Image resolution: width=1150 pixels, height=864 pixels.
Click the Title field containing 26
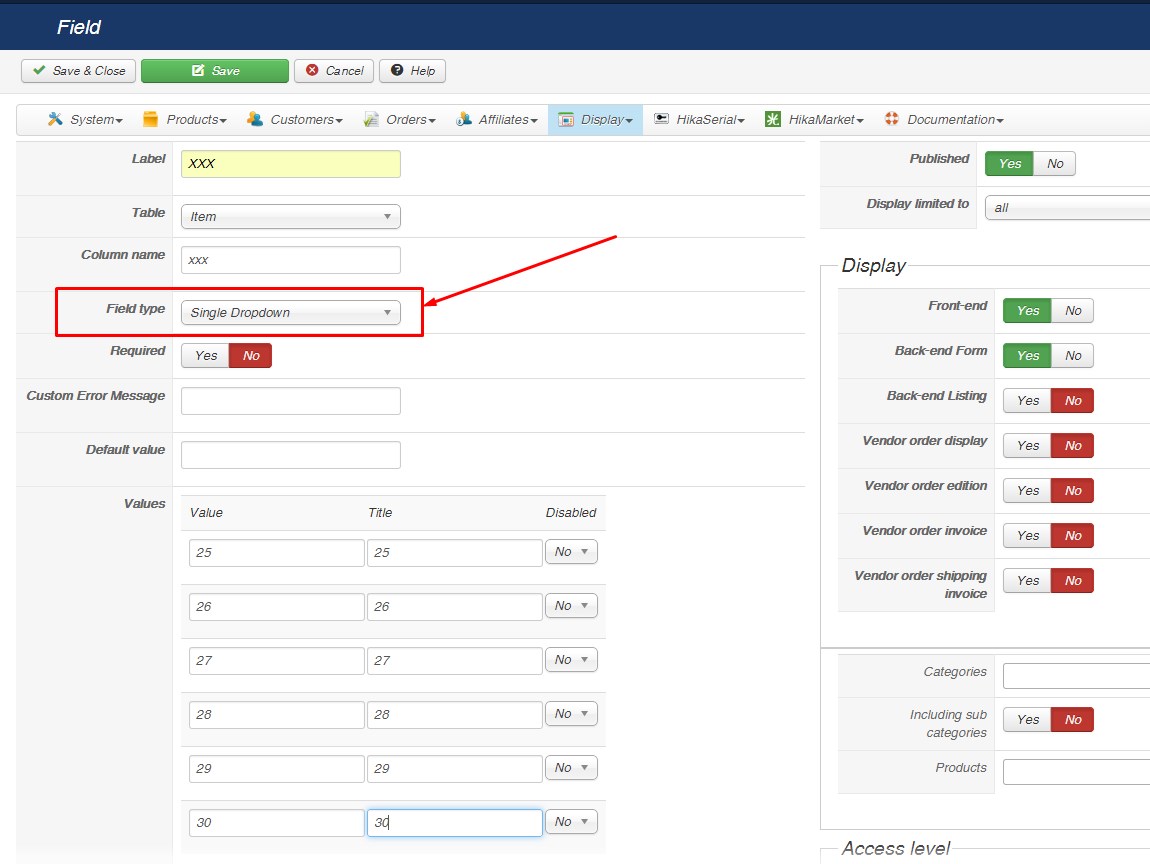point(455,607)
